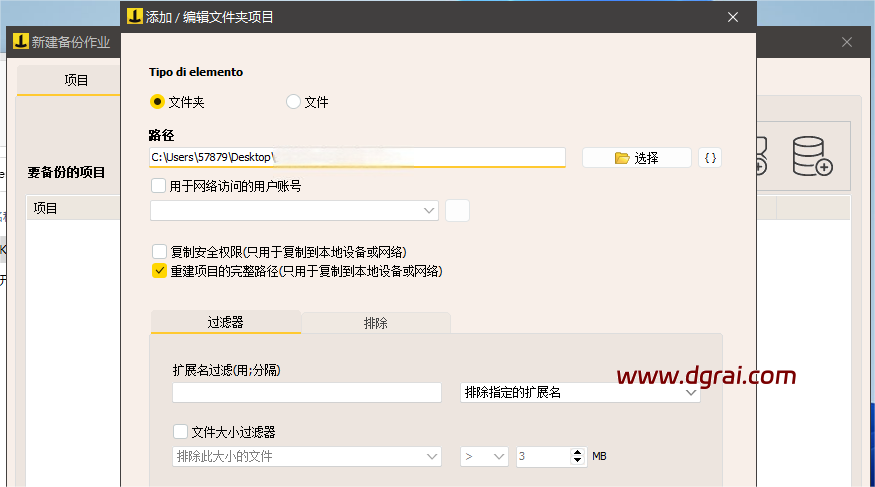
Task: Uncheck 重建项目的完整路径 checkbox
Action: [x=159, y=271]
